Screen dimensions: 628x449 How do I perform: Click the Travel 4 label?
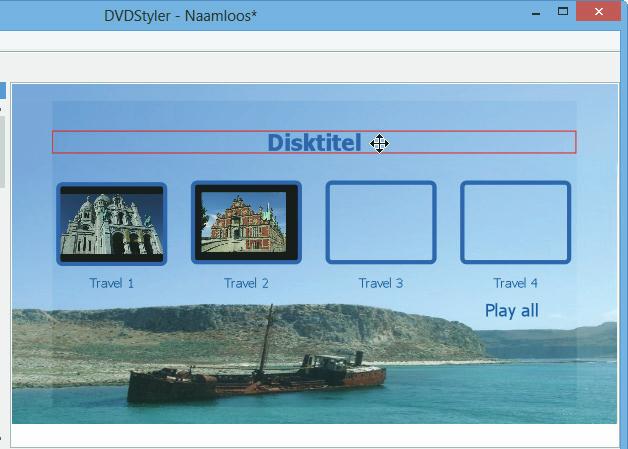point(515,283)
